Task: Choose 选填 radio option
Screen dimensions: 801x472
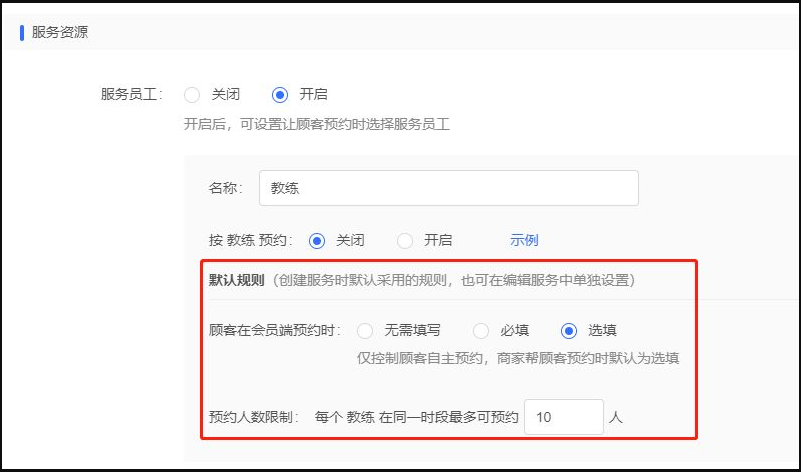Action: pyautogui.click(x=569, y=331)
